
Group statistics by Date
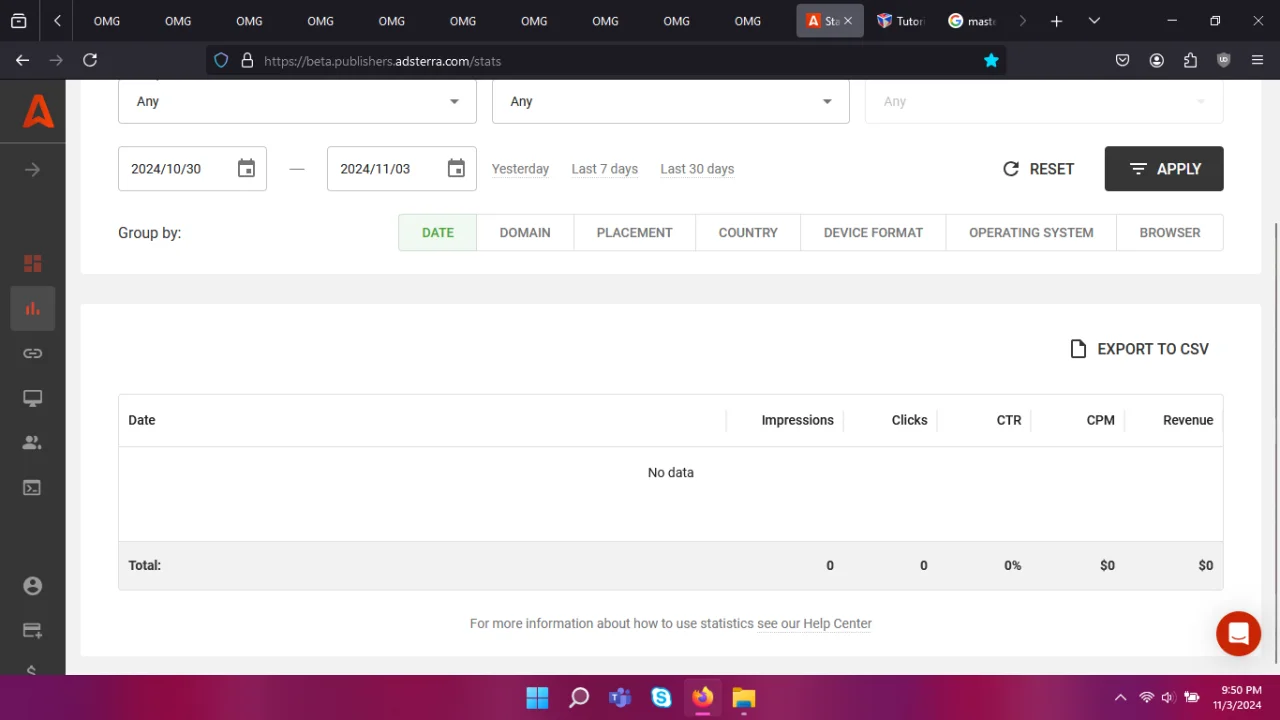click(438, 232)
